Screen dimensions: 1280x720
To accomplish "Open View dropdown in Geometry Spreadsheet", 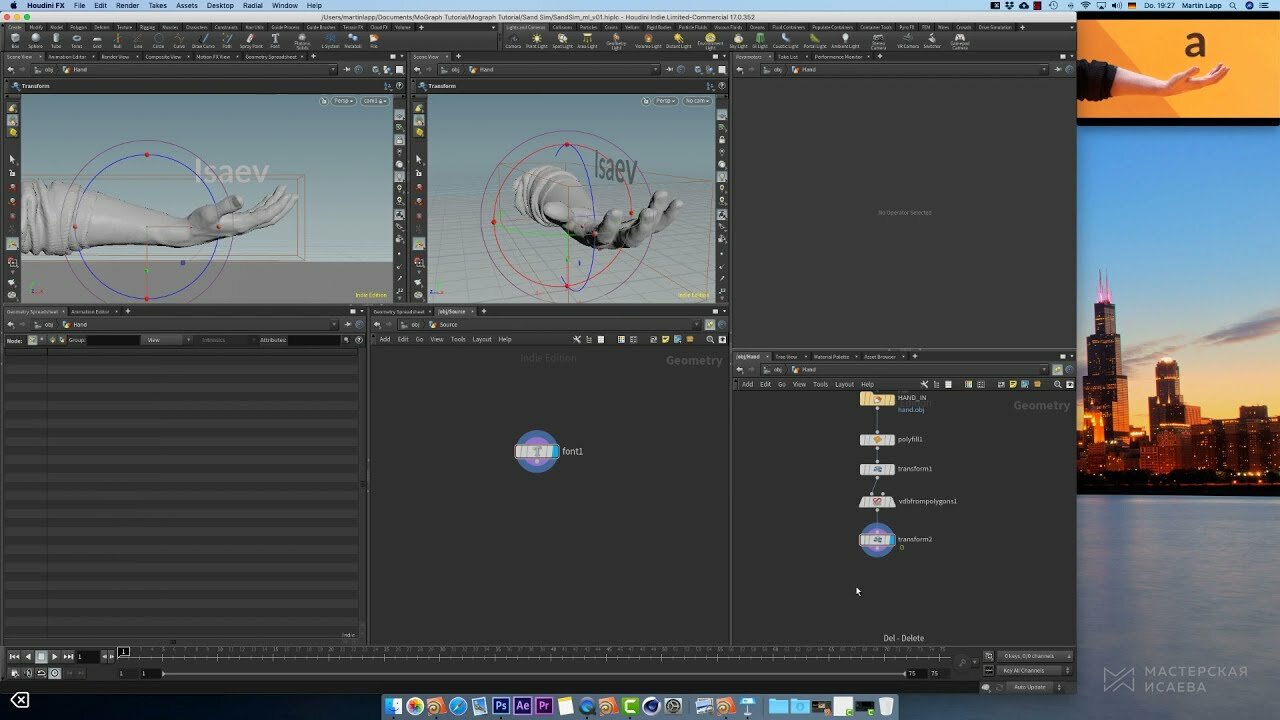I will click(x=166, y=340).
